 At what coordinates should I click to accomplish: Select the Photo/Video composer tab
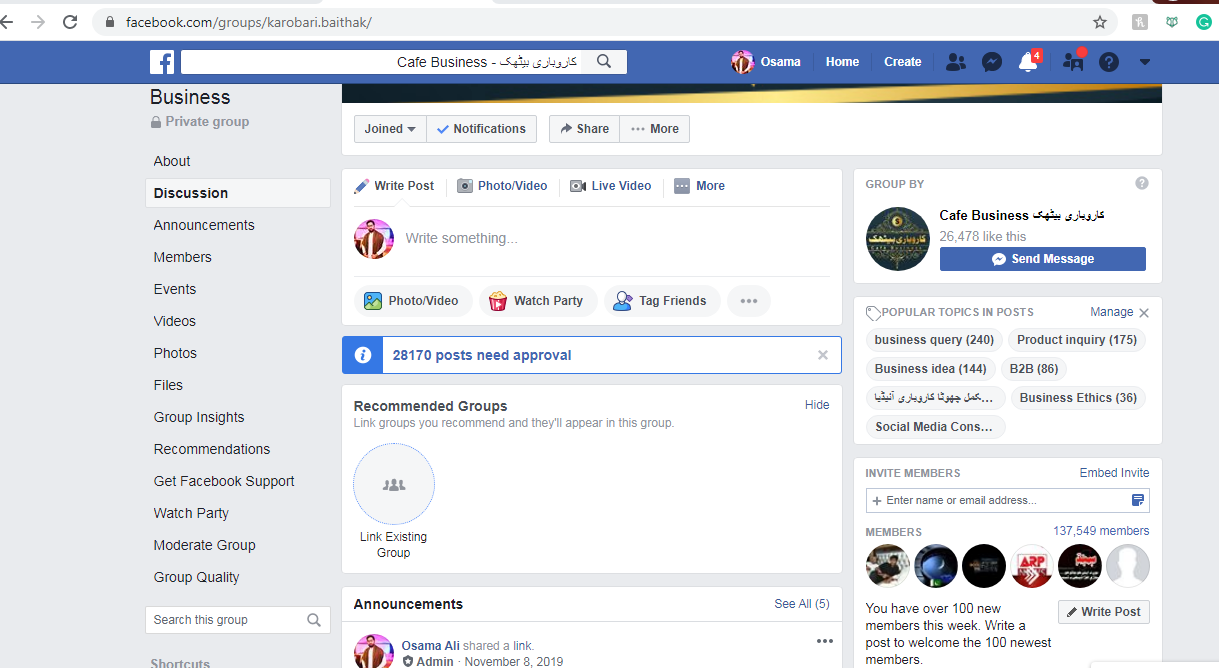click(502, 186)
